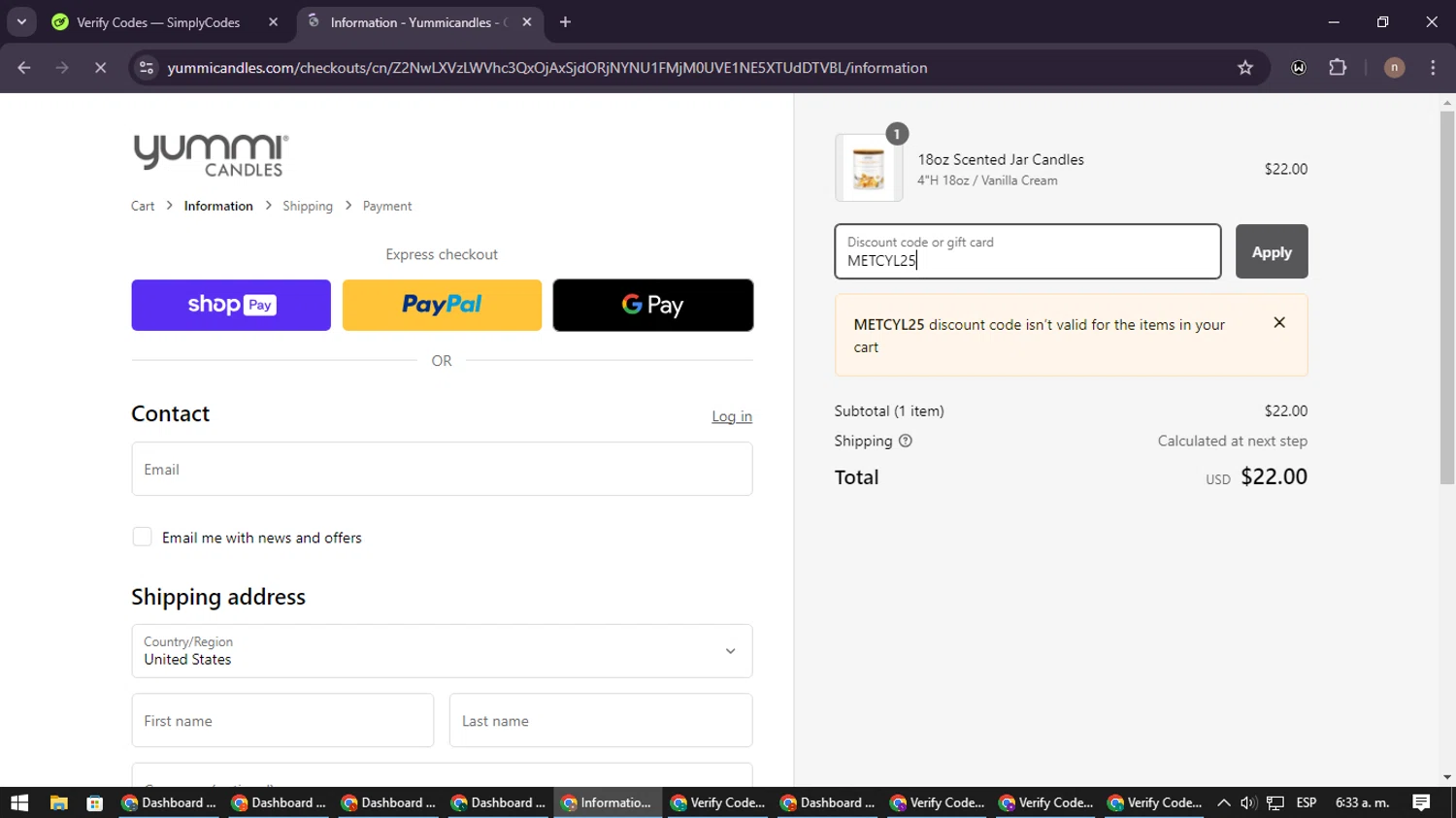This screenshot has height=818, width=1456.
Task: Click the $22.00 total amount
Action: tap(1274, 476)
